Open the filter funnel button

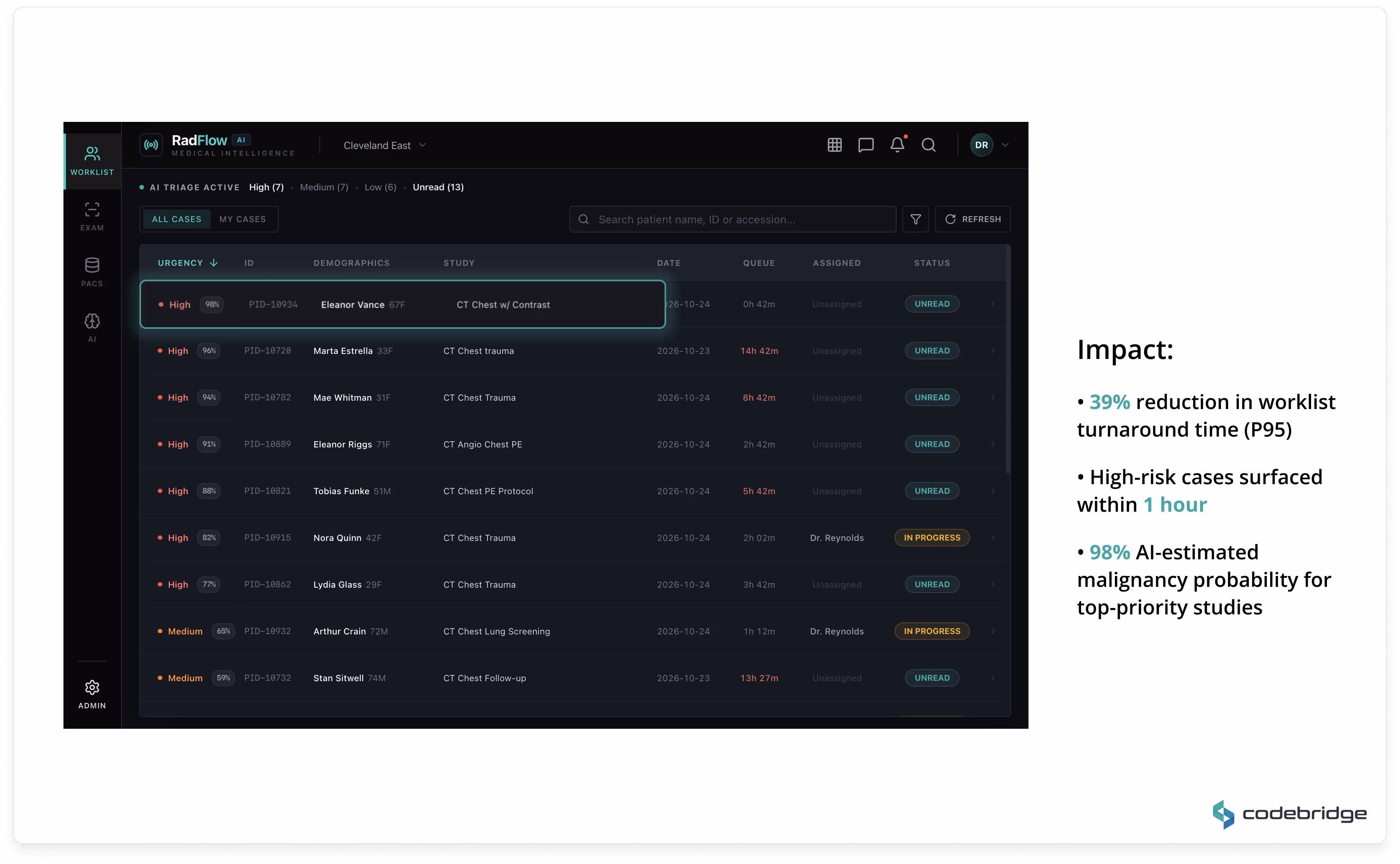click(915, 220)
